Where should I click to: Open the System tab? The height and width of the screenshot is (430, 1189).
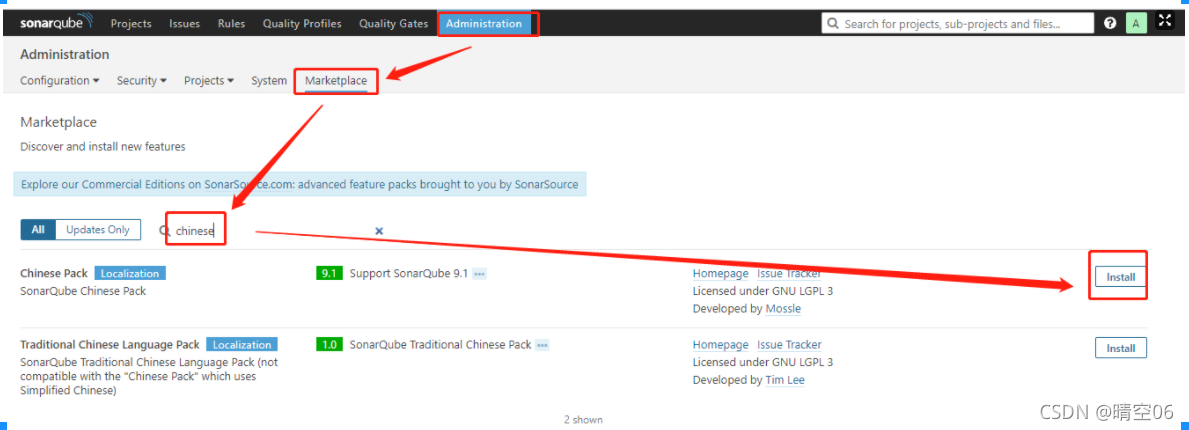point(269,80)
